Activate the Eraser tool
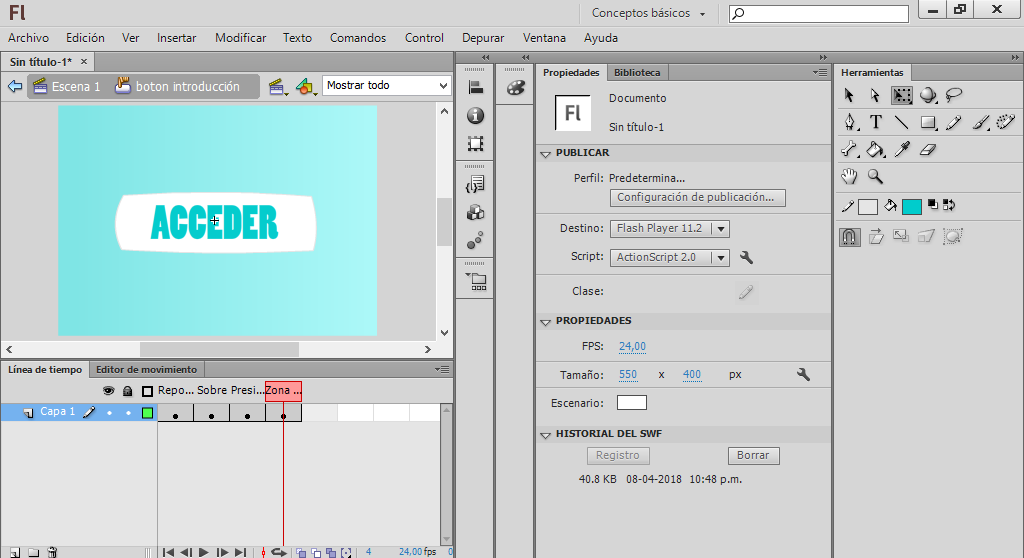Screen dimensions: 1024x558 928,150
